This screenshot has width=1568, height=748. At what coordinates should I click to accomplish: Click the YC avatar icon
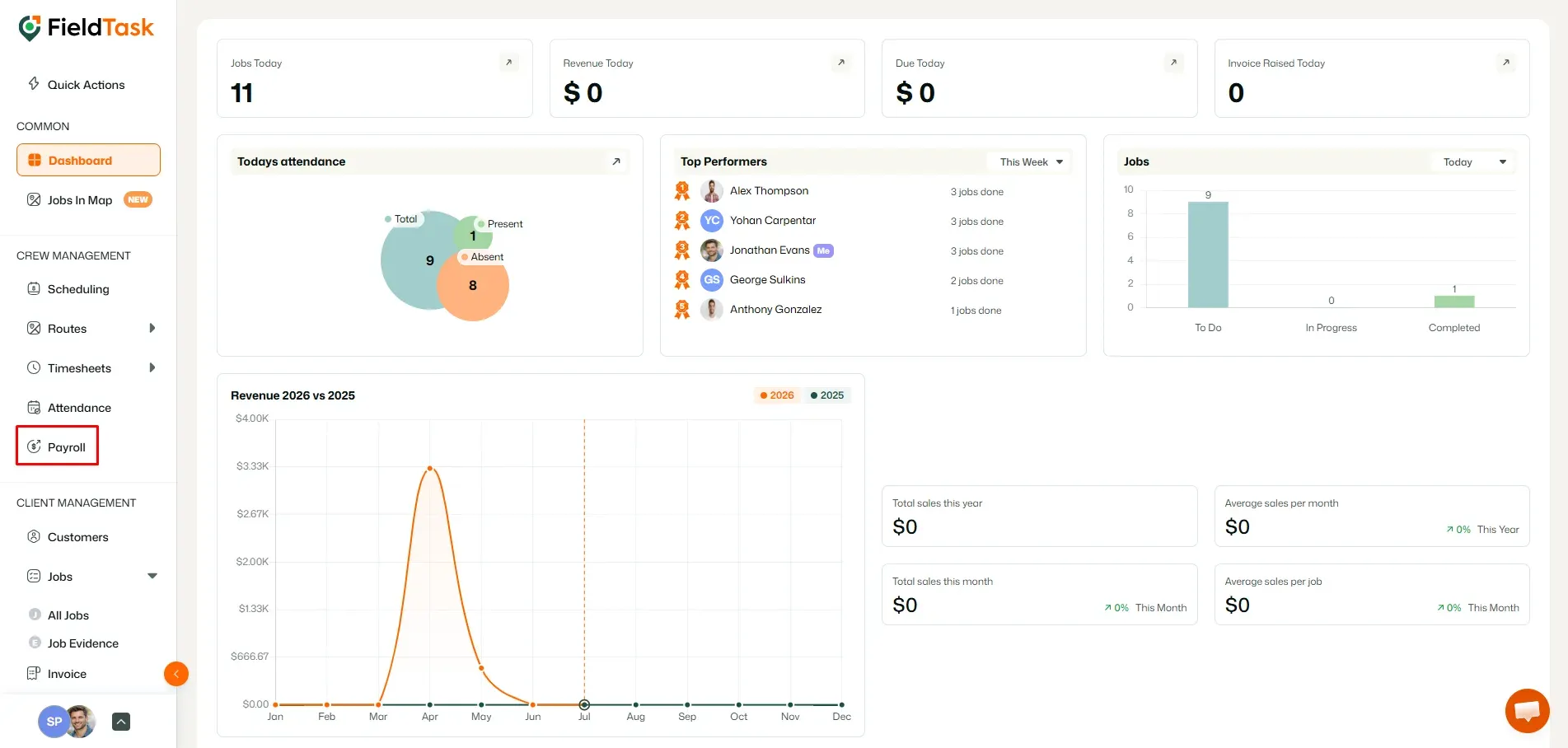[x=712, y=221]
